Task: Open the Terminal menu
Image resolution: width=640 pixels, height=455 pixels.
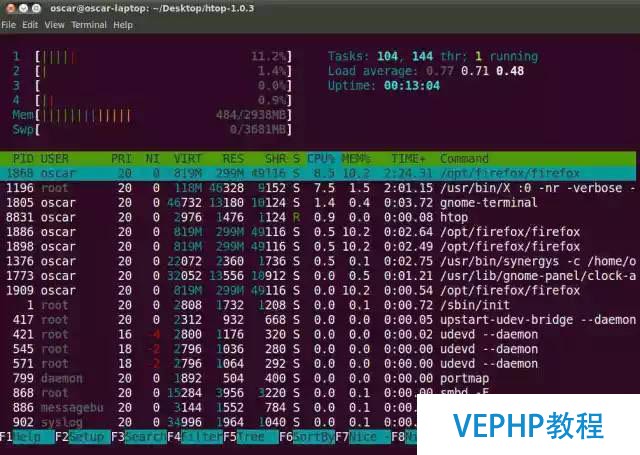Action: point(89,25)
